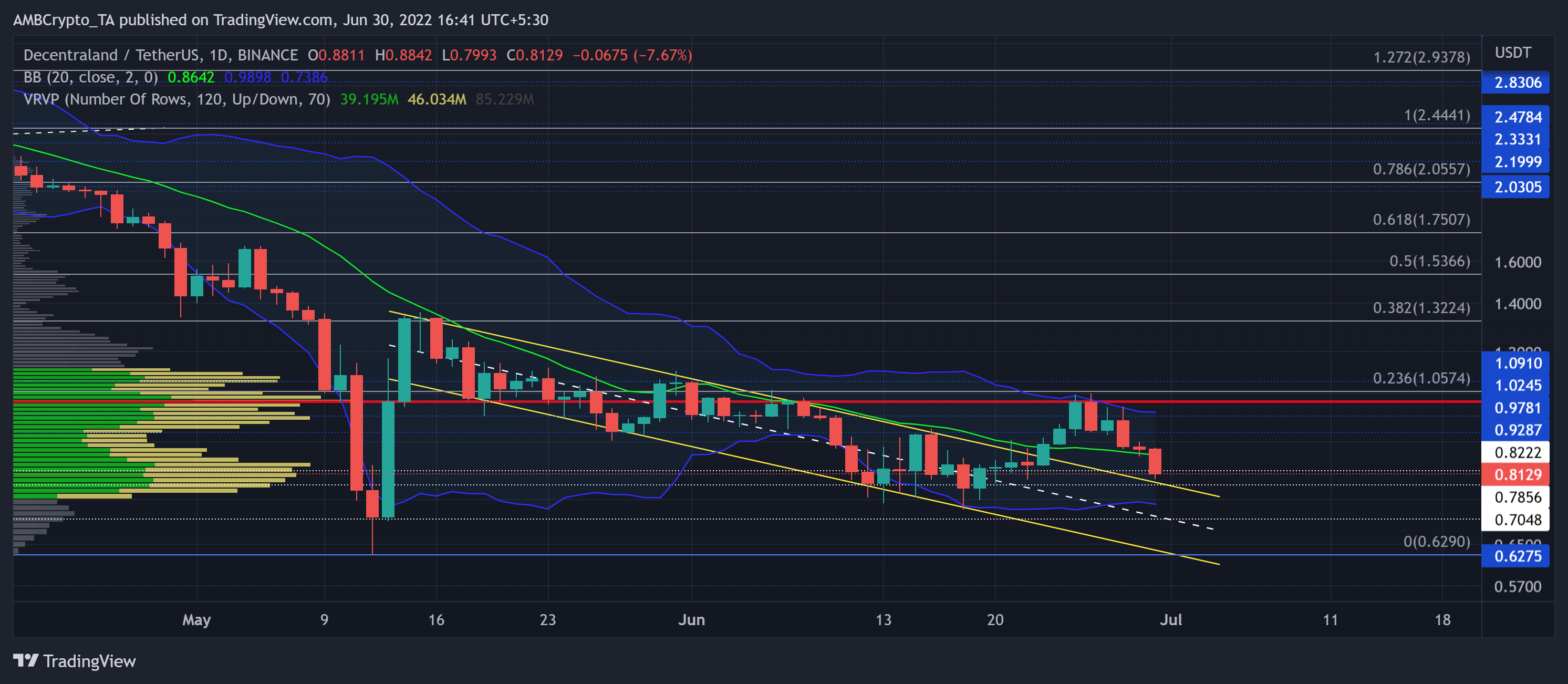Click the 0.618(1.7507) Fibonacci level label

[x=1421, y=220]
